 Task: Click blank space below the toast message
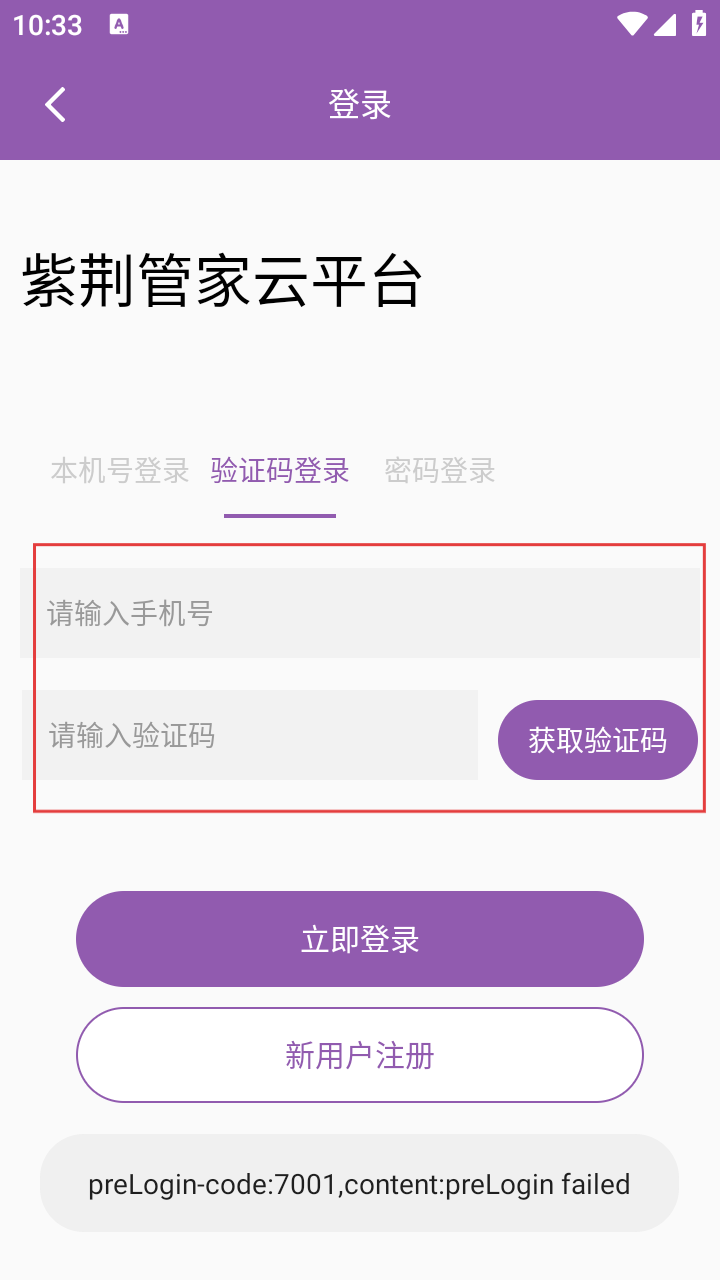360,1255
